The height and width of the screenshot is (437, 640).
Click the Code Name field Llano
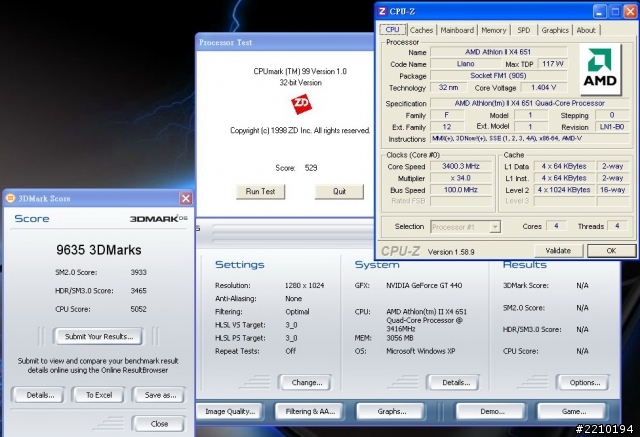click(x=466, y=64)
